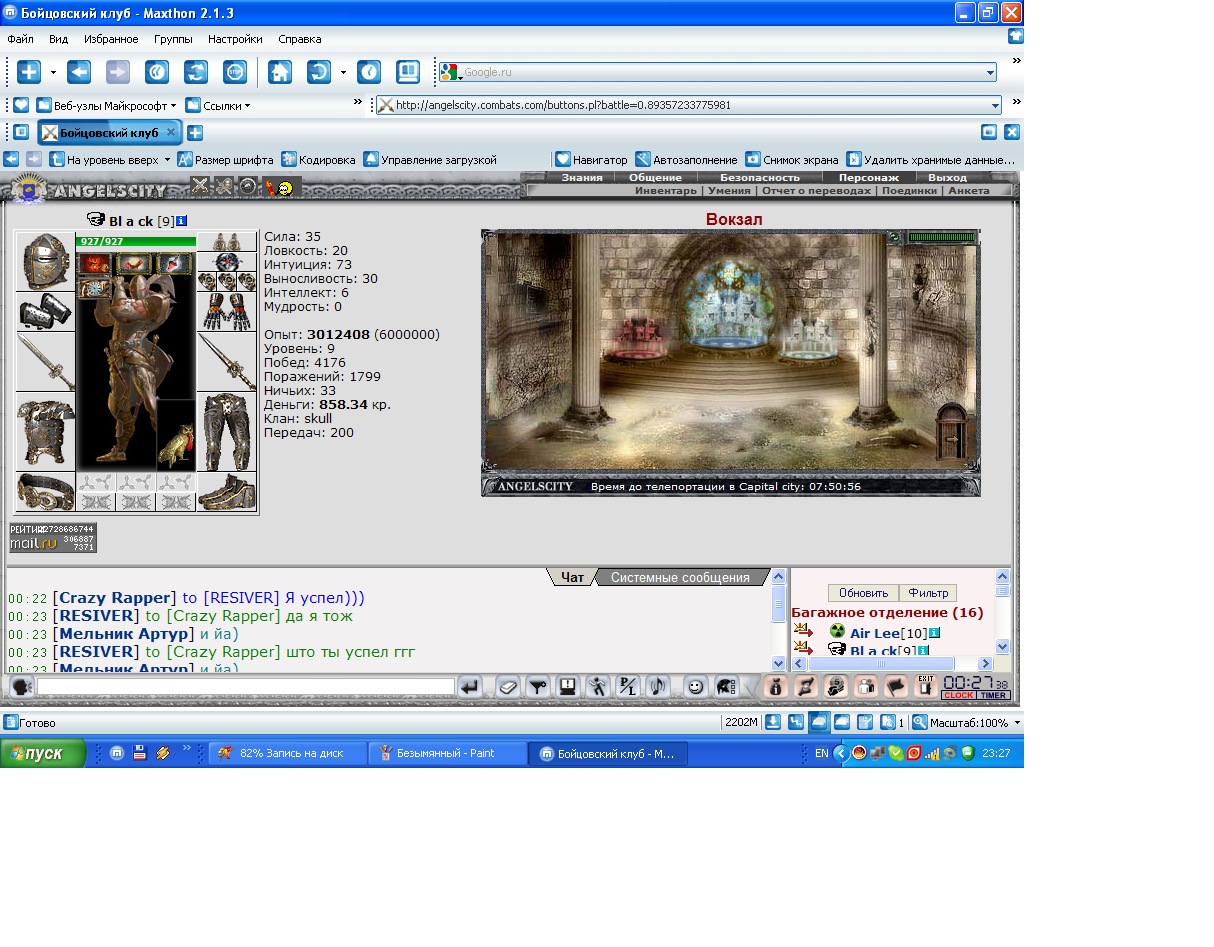
Task: Go back using the Back arrow button
Action: point(79,72)
